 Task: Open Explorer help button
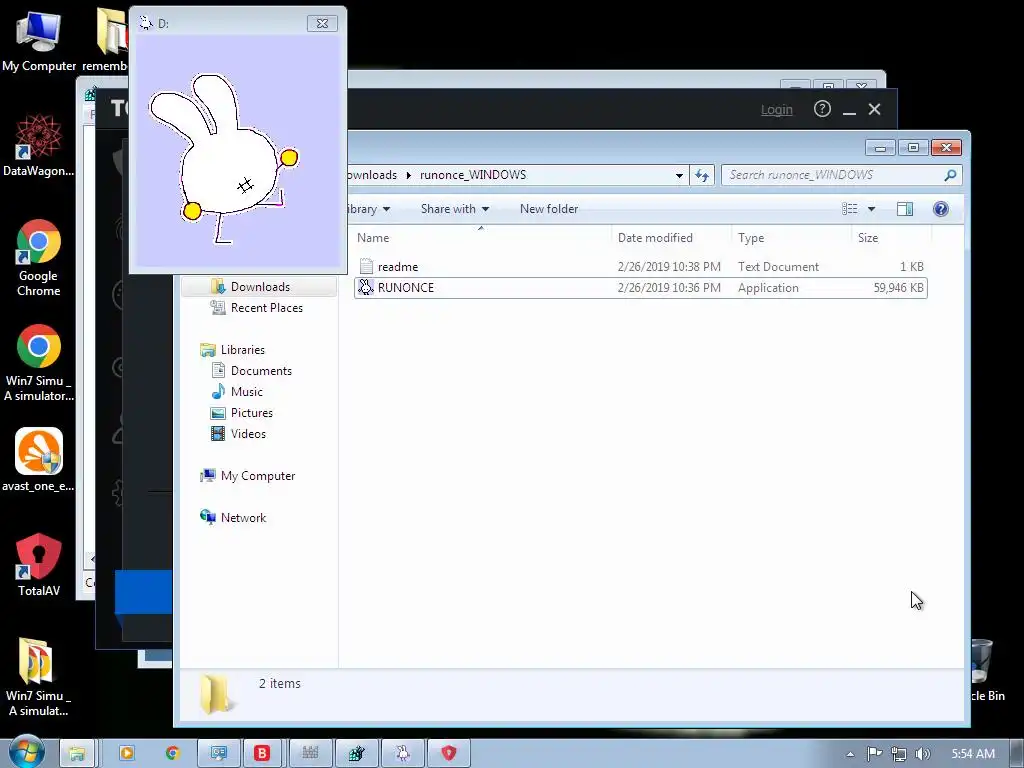[x=940, y=209]
